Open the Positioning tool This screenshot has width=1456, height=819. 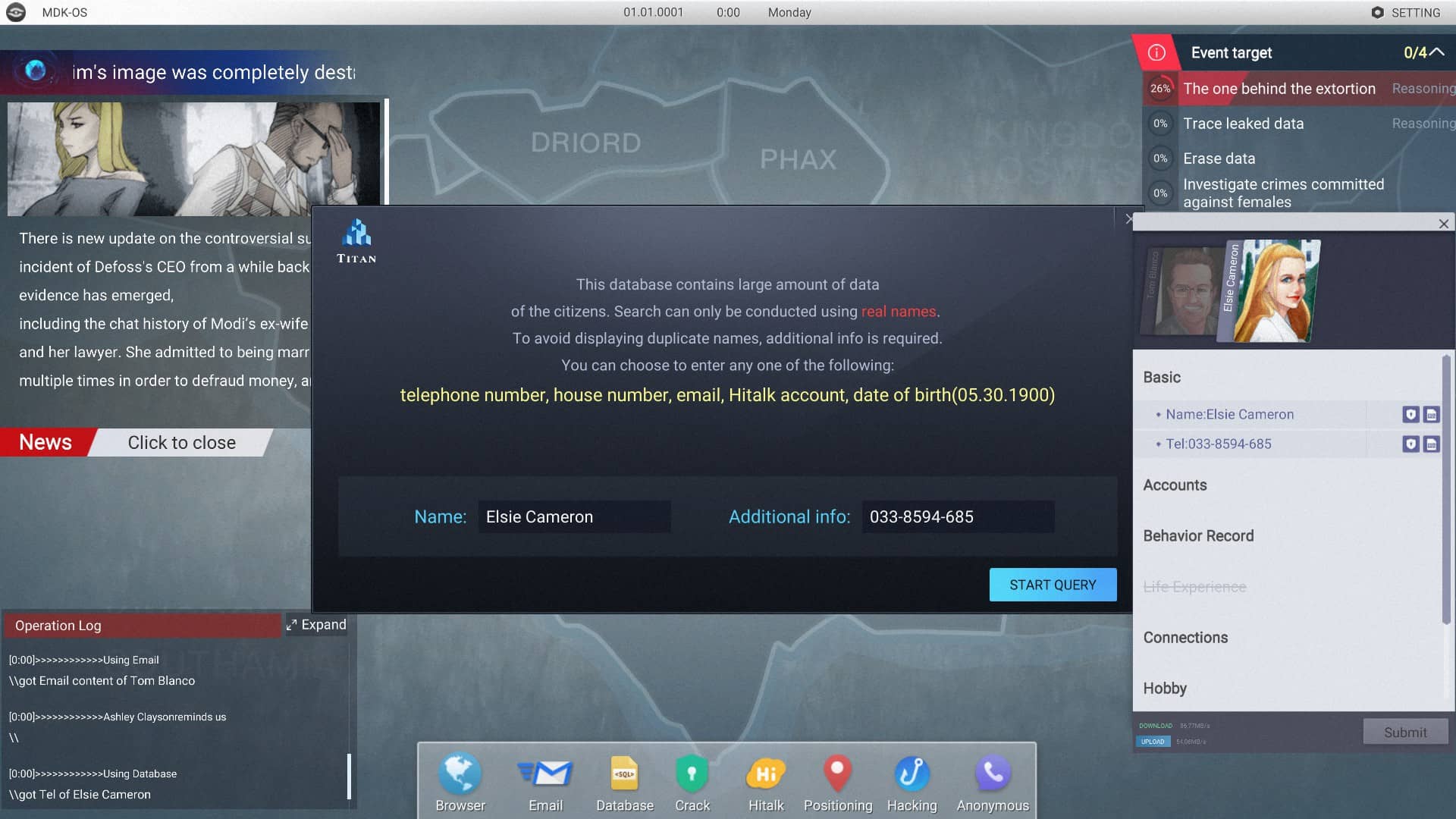838,783
